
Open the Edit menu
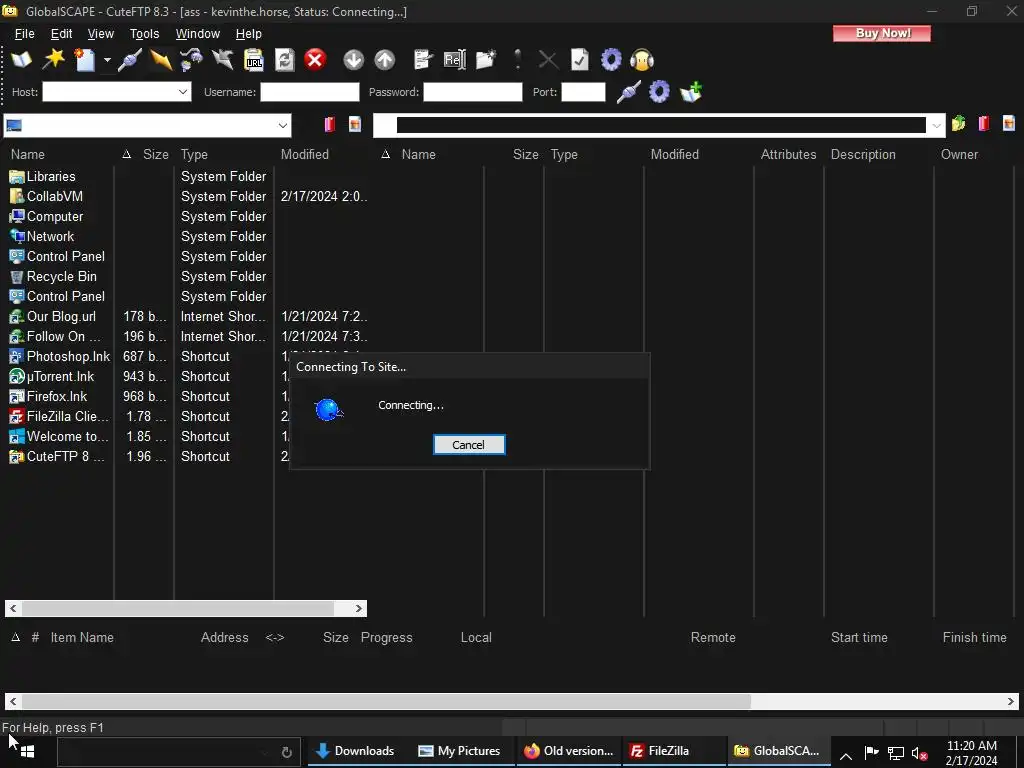[61, 34]
